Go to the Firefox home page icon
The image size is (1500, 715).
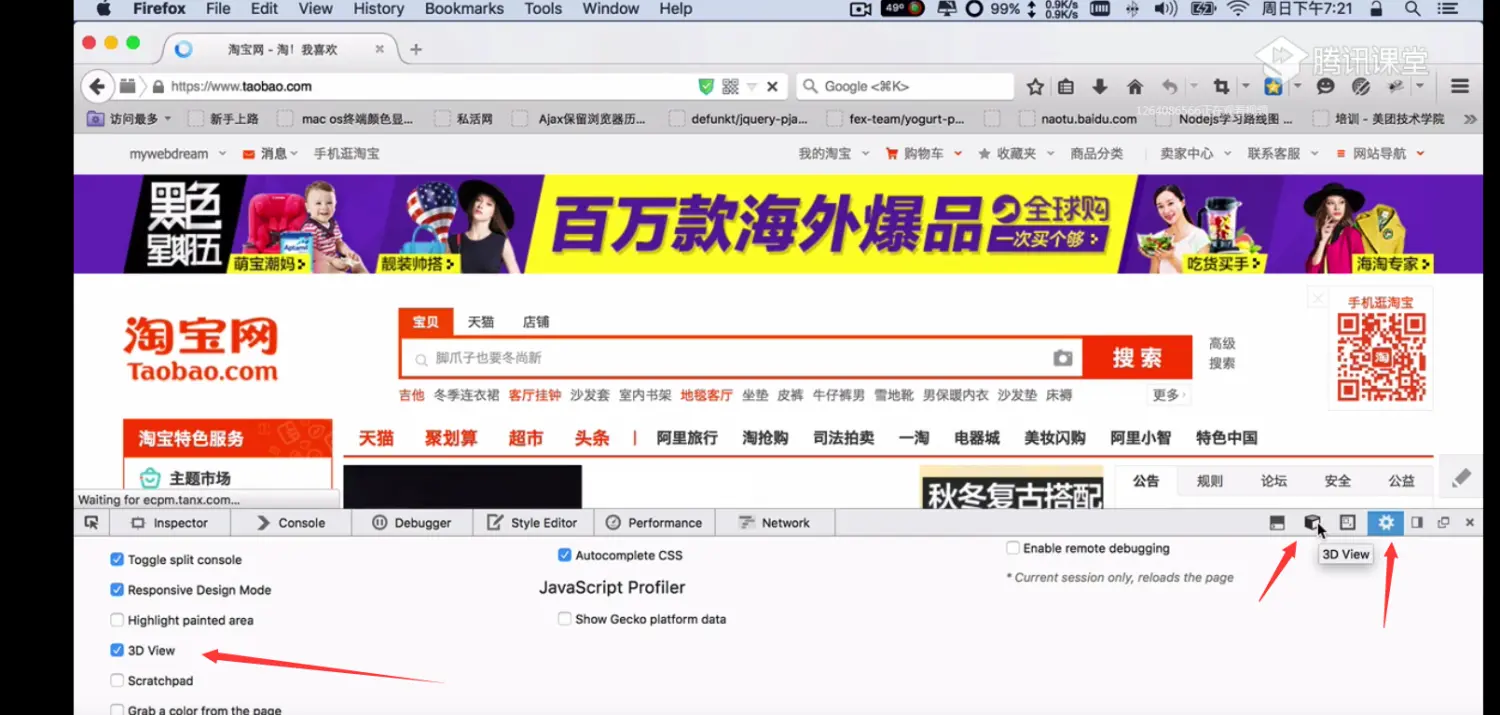[1135, 87]
